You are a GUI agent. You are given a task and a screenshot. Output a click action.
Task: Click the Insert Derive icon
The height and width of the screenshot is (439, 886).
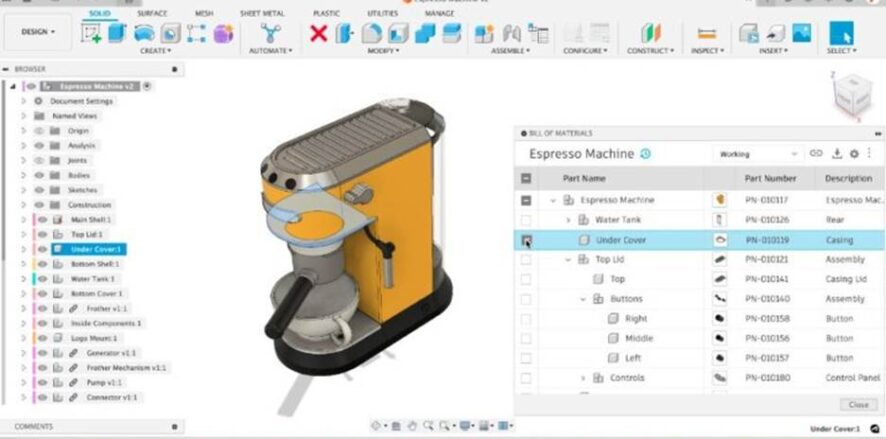click(749, 33)
